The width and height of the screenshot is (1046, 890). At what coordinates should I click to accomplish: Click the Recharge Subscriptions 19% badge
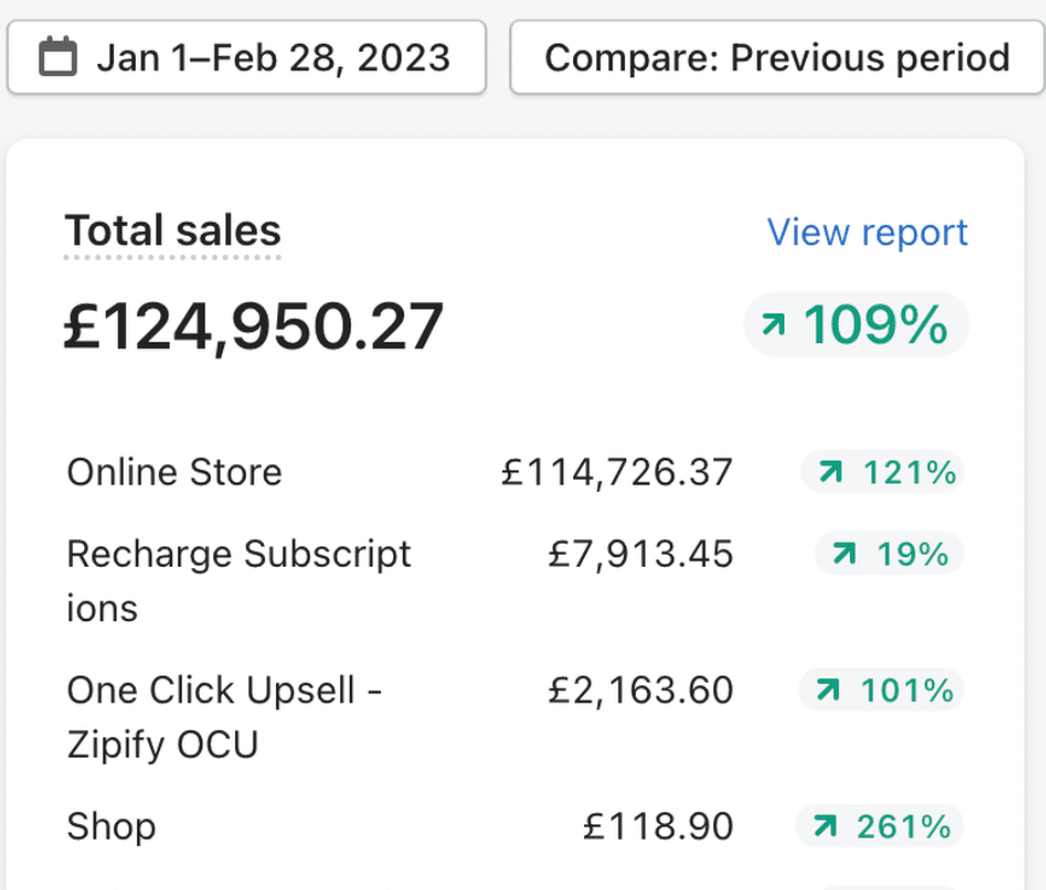click(889, 554)
